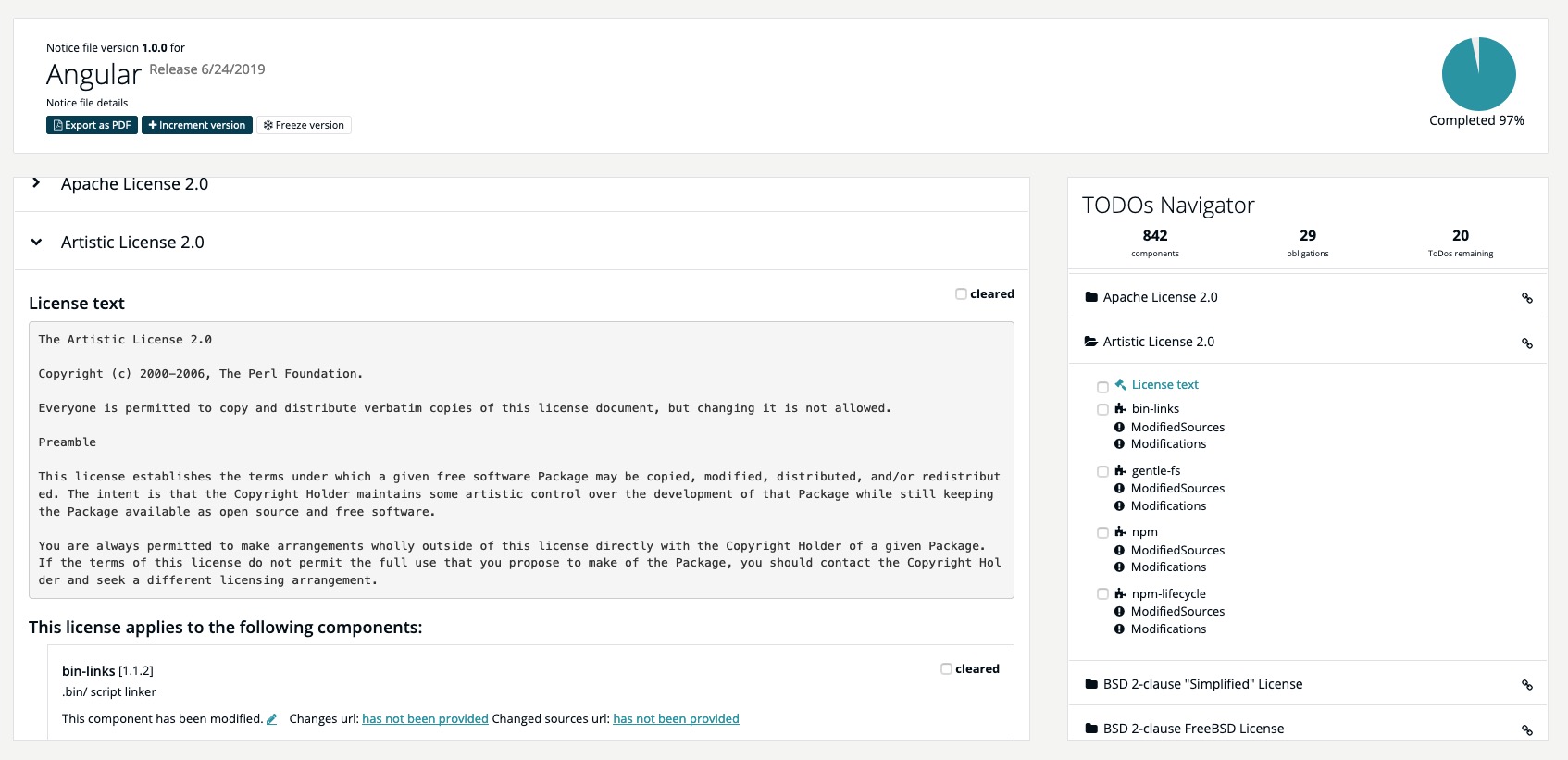Click Modifications under npm-lifecycle
Viewport: 1568px width, 760px height.
tap(1168, 629)
